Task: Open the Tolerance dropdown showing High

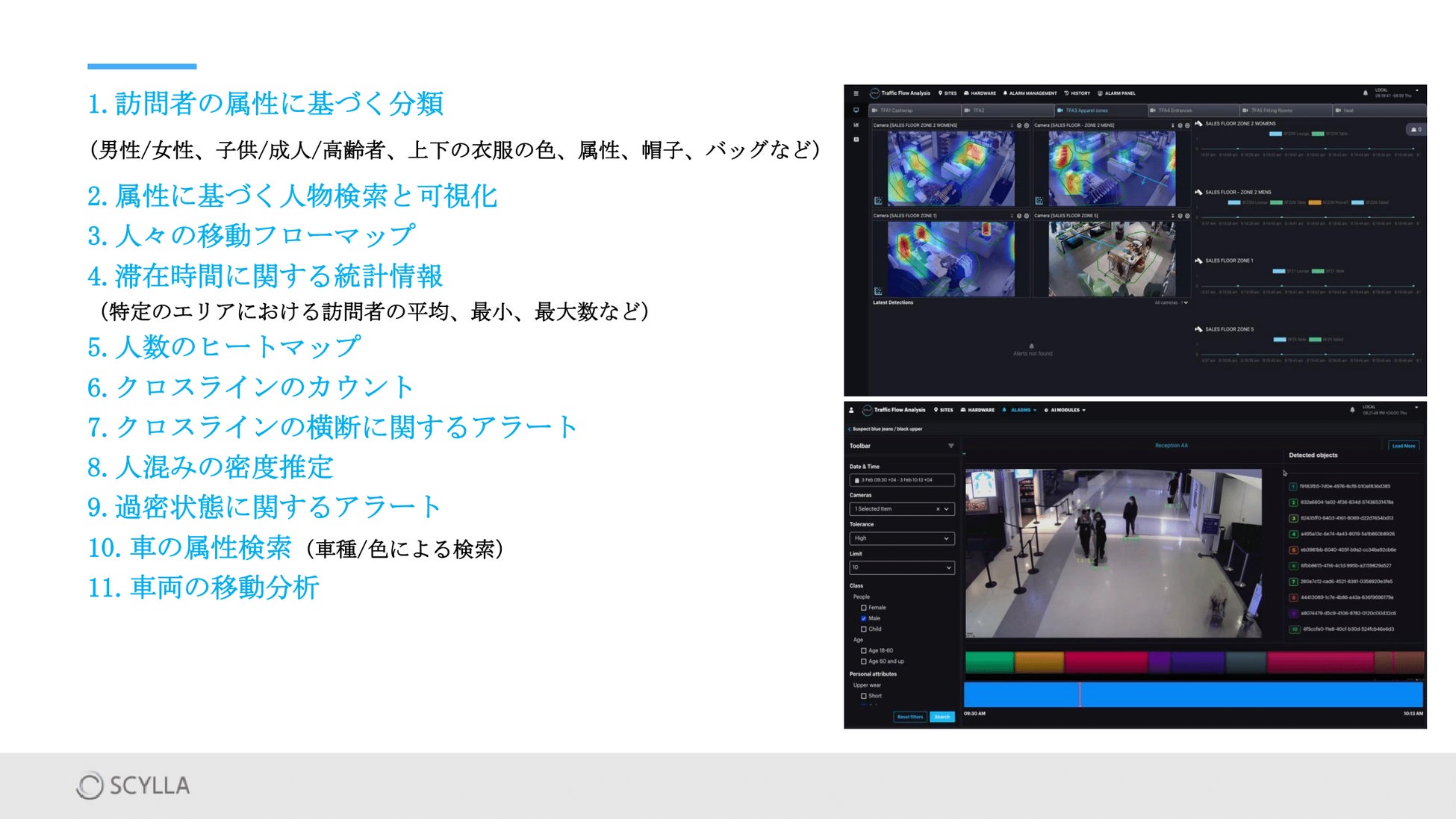Action: [x=901, y=538]
